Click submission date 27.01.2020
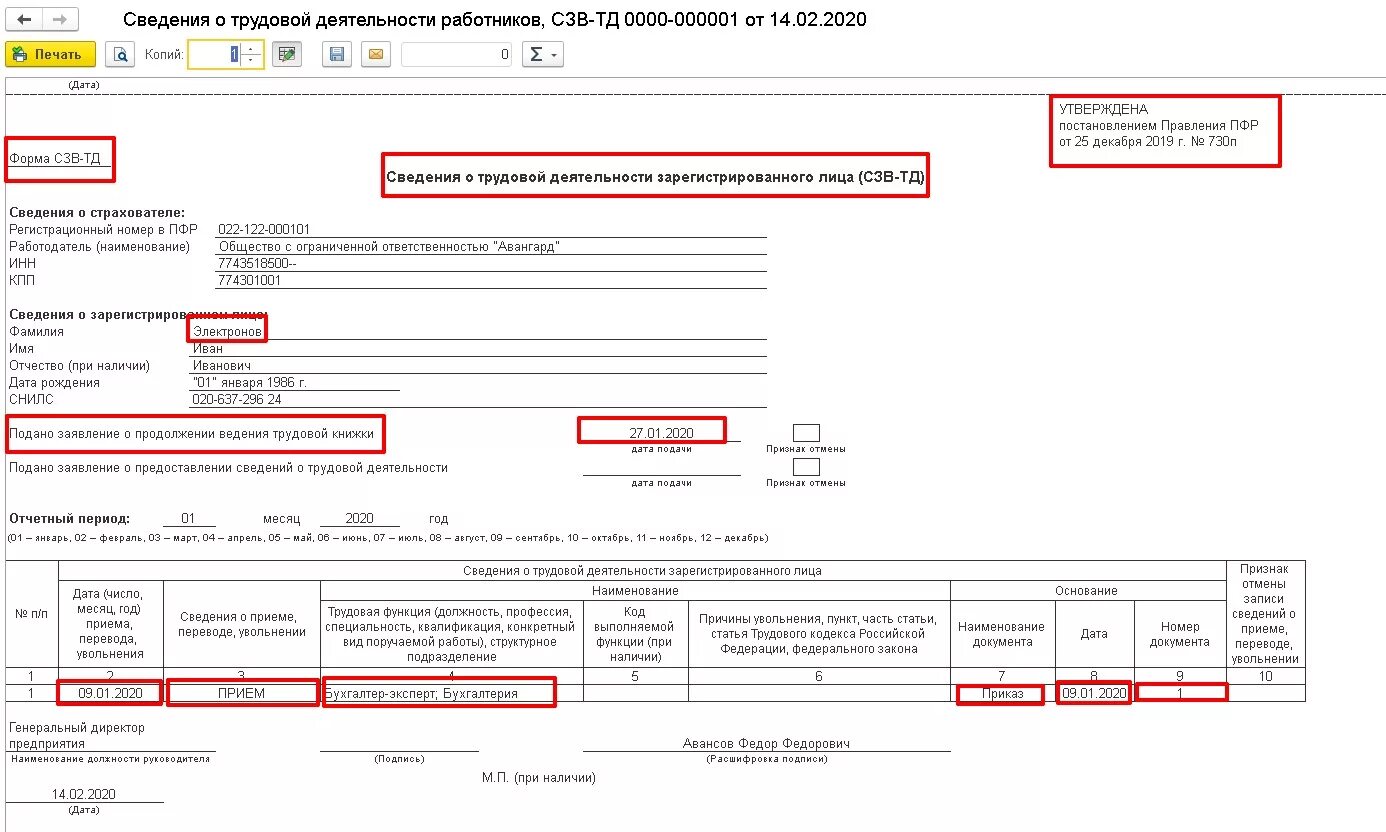 (661, 433)
